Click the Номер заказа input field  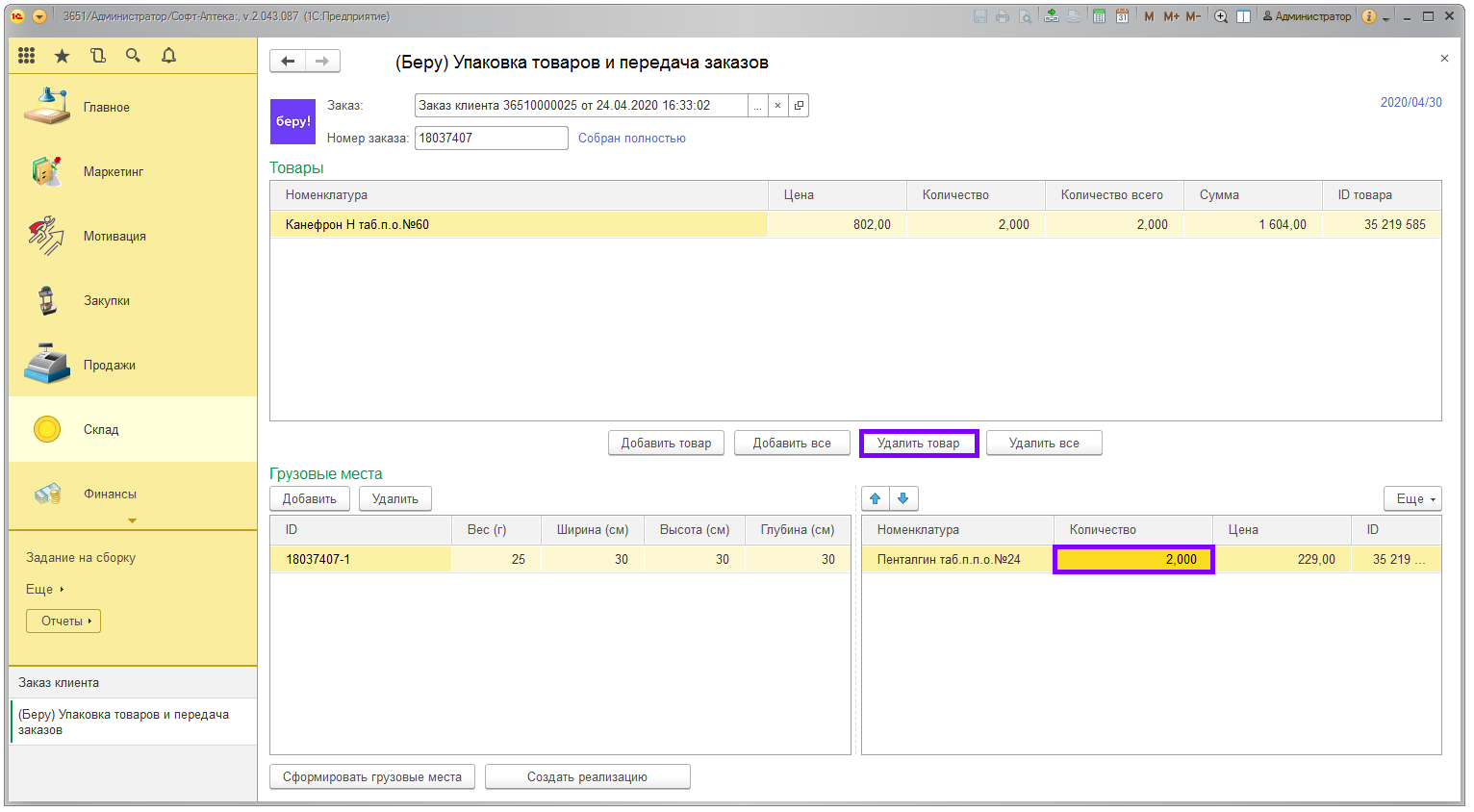pyautogui.click(x=491, y=139)
